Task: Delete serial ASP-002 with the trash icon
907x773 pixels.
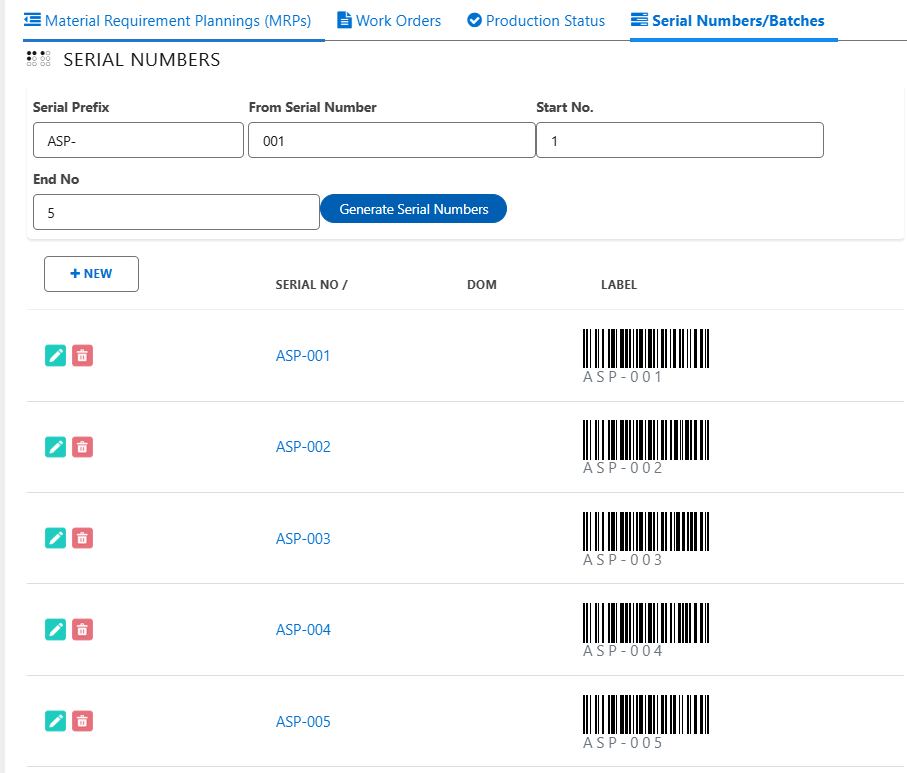Action: tap(83, 447)
